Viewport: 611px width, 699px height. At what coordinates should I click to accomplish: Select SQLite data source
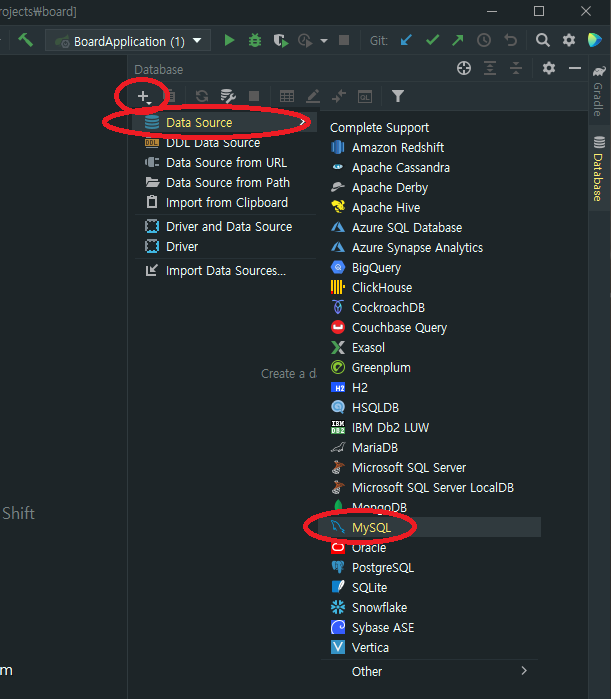pyautogui.click(x=431, y=588)
